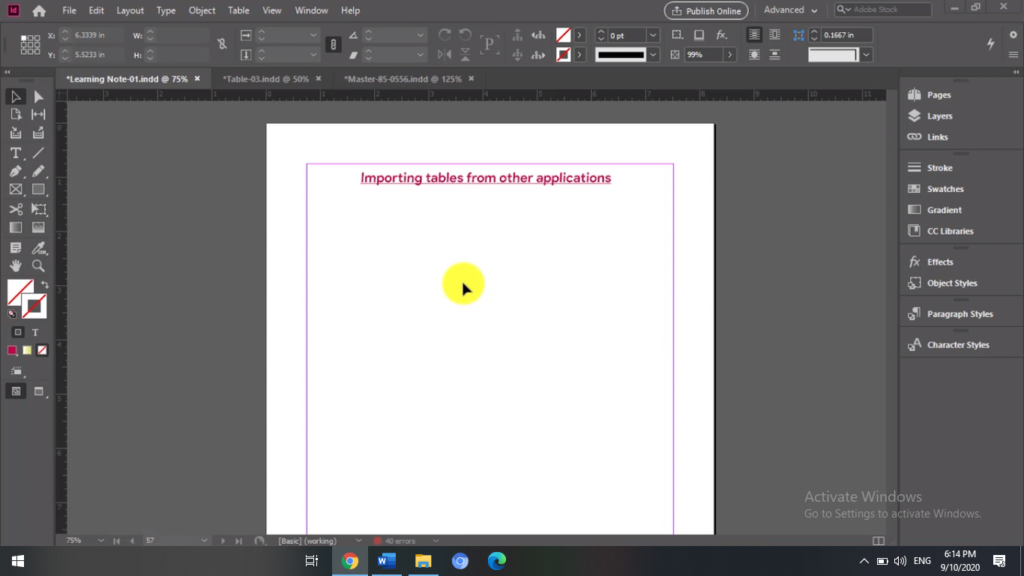Open the 75% zoom level dropdown
The height and width of the screenshot is (576, 1024).
coord(101,541)
